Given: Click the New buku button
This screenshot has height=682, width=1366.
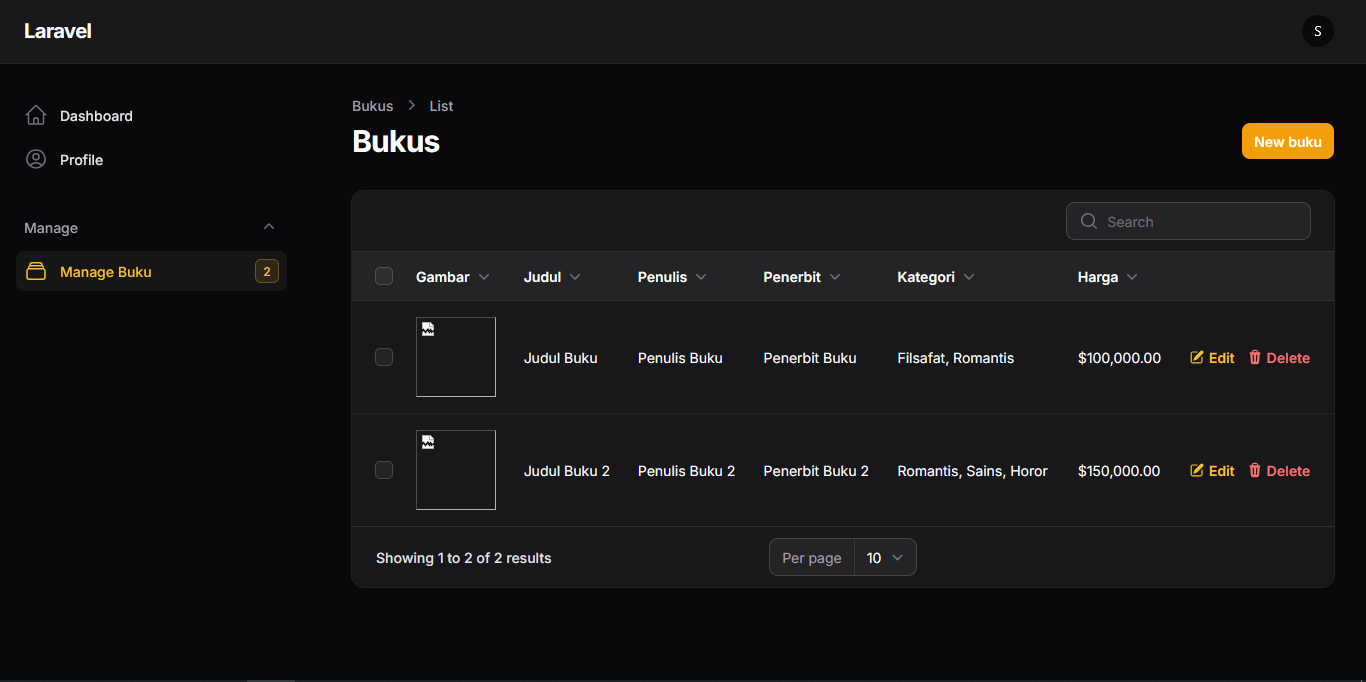Looking at the screenshot, I should click(1287, 142).
